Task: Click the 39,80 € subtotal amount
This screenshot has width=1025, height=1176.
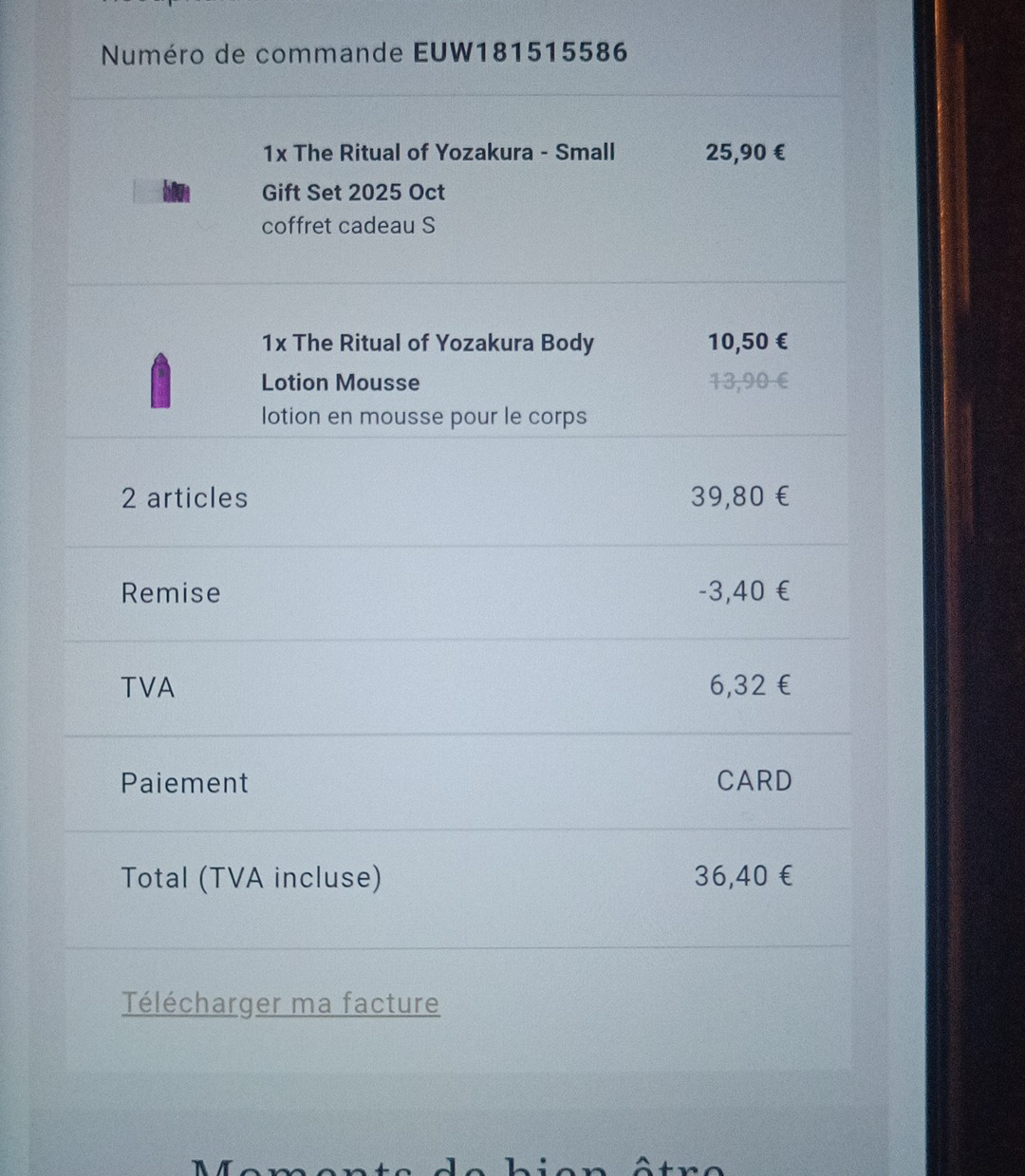Action: pos(739,496)
